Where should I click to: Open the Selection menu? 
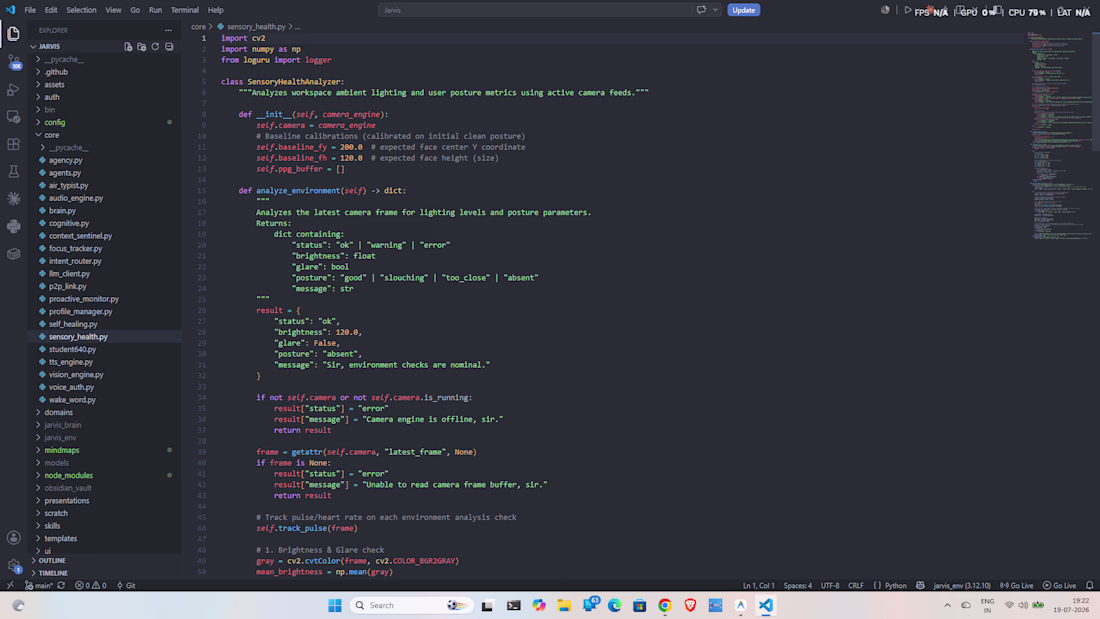(x=81, y=10)
